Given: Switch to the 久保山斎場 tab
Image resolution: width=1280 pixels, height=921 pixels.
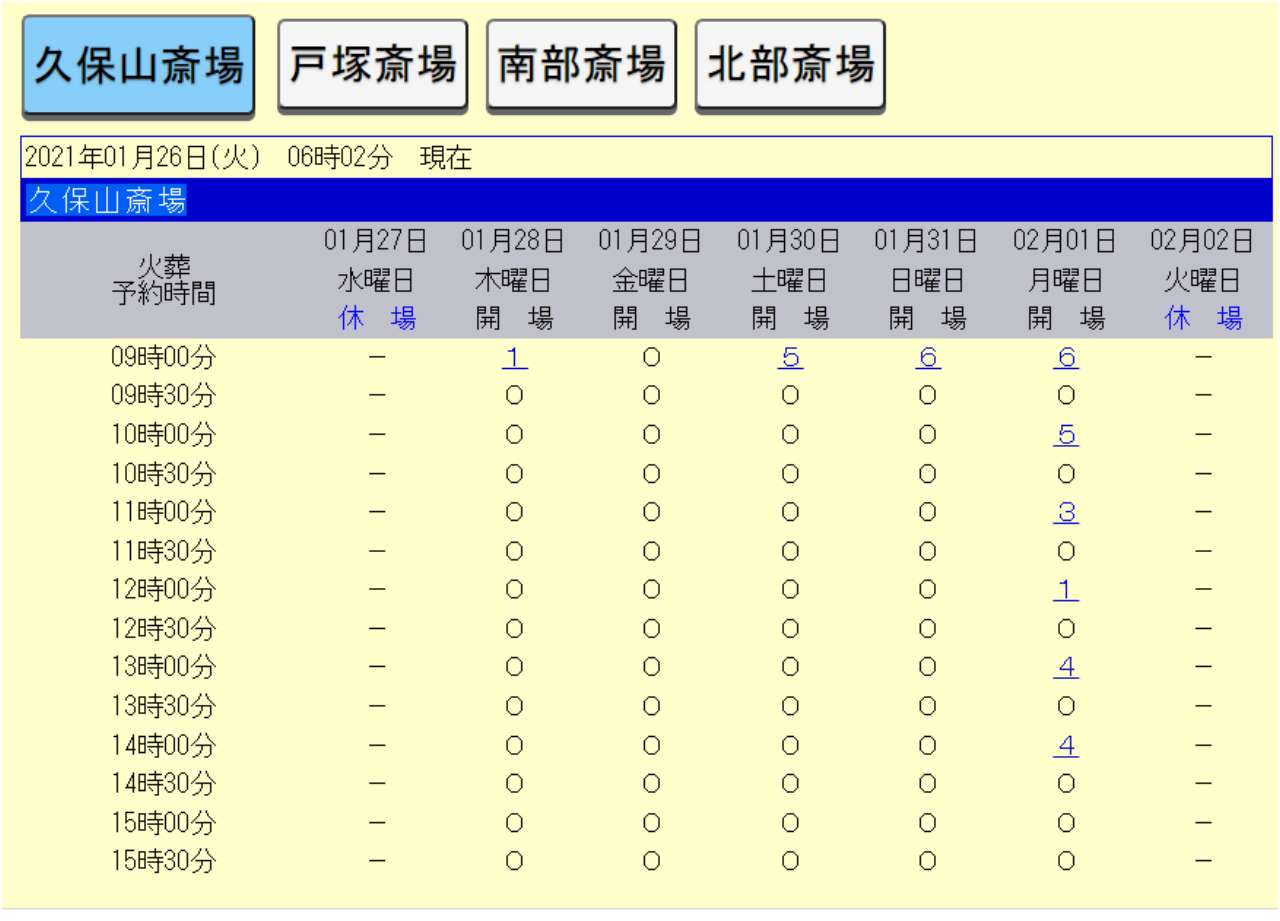Looking at the screenshot, I should coord(138,66).
